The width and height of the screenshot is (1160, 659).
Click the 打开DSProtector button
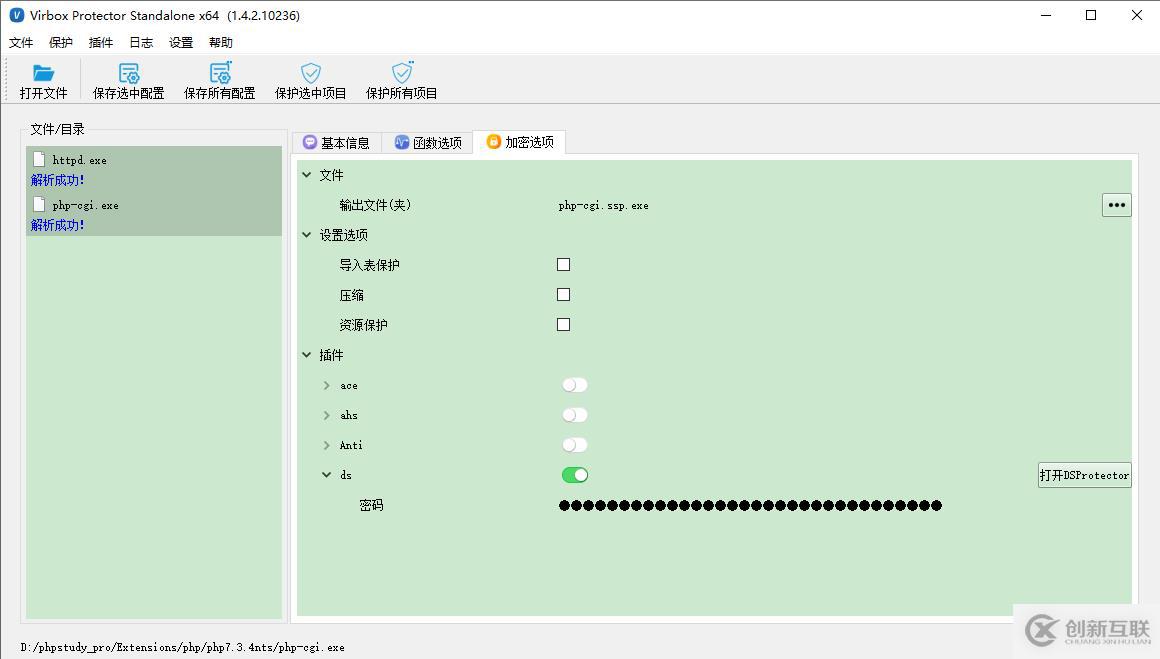[1085, 475]
